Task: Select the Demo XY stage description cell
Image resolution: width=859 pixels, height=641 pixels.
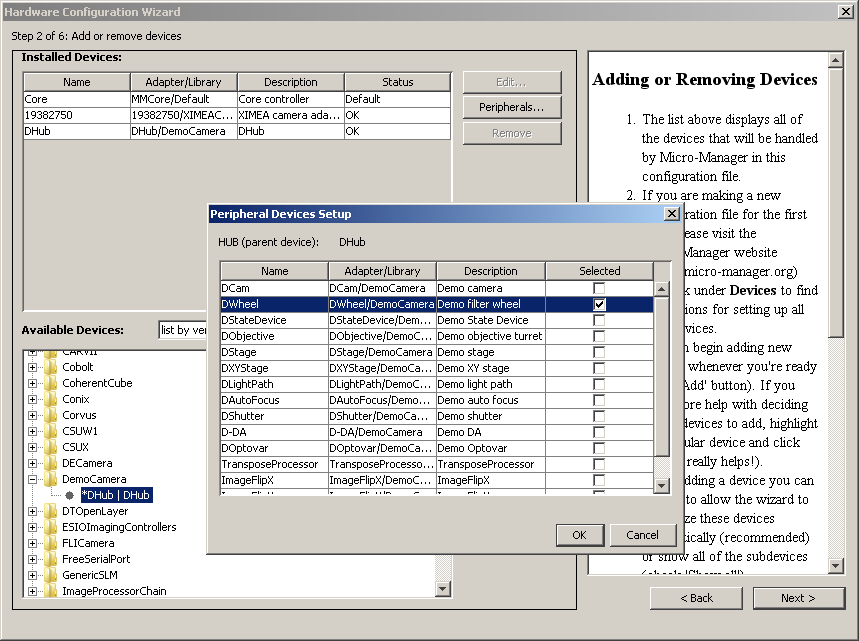Action: 490,368
